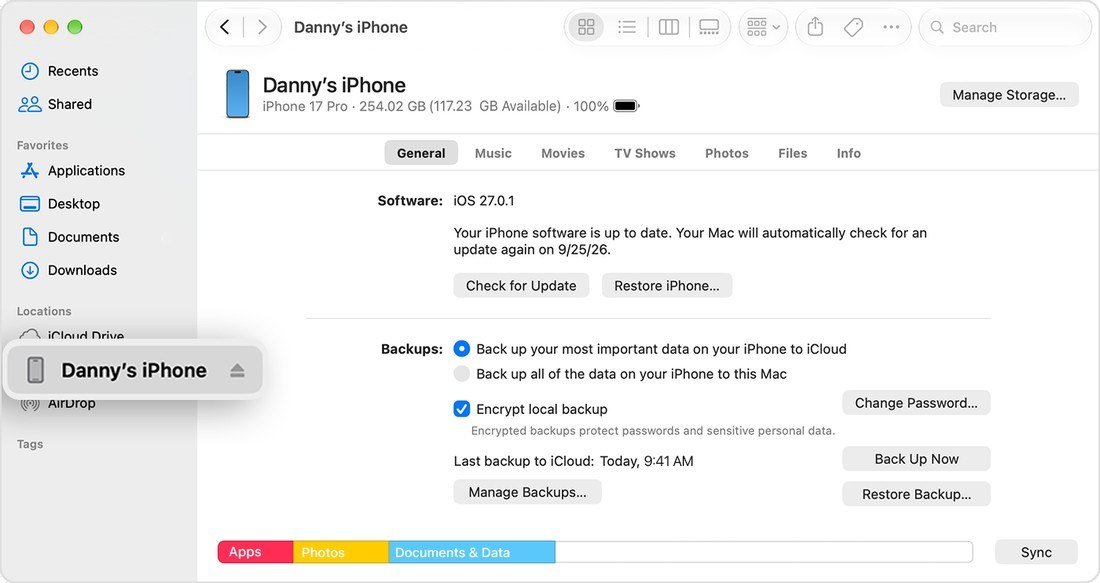Switch to icon grid view
Image resolution: width=1100 pixels, height=583 pixels.
[586, 27]
